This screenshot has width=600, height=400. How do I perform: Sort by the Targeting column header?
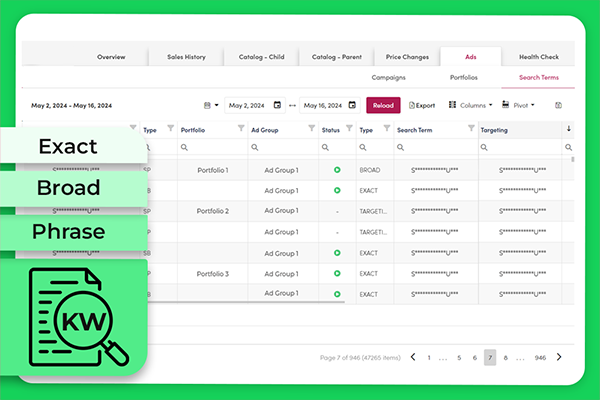click(494, 130)
